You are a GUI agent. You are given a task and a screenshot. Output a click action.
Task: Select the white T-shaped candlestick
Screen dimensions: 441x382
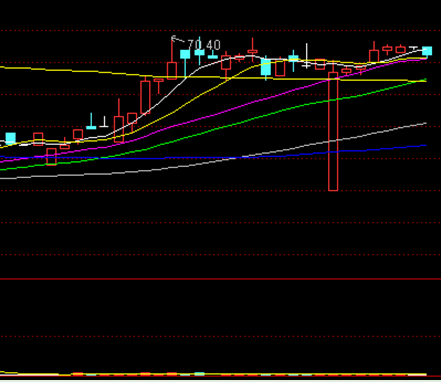tap(104, 122)
